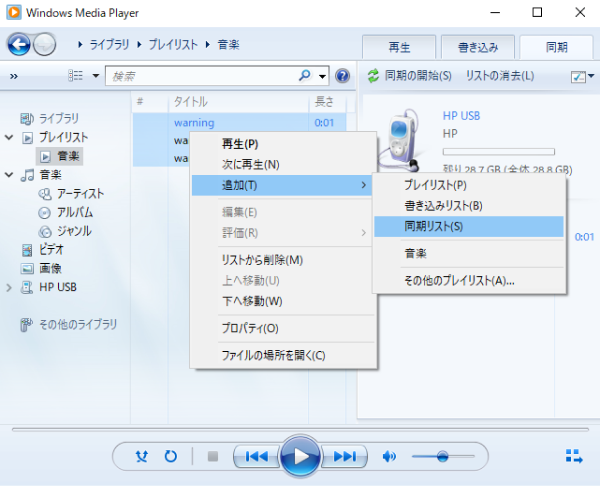The height and width of the screenshot is (486, 600).
Task: Click the large Play button
Action: [300, 456]
